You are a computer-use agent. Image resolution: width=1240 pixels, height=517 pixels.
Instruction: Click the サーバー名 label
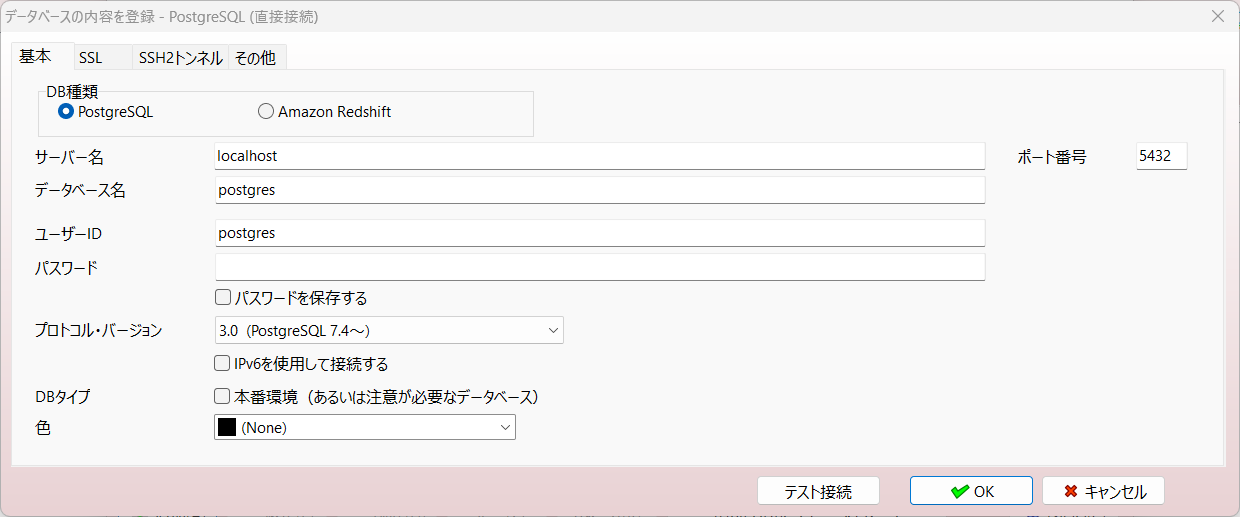(x=69, y=157)
